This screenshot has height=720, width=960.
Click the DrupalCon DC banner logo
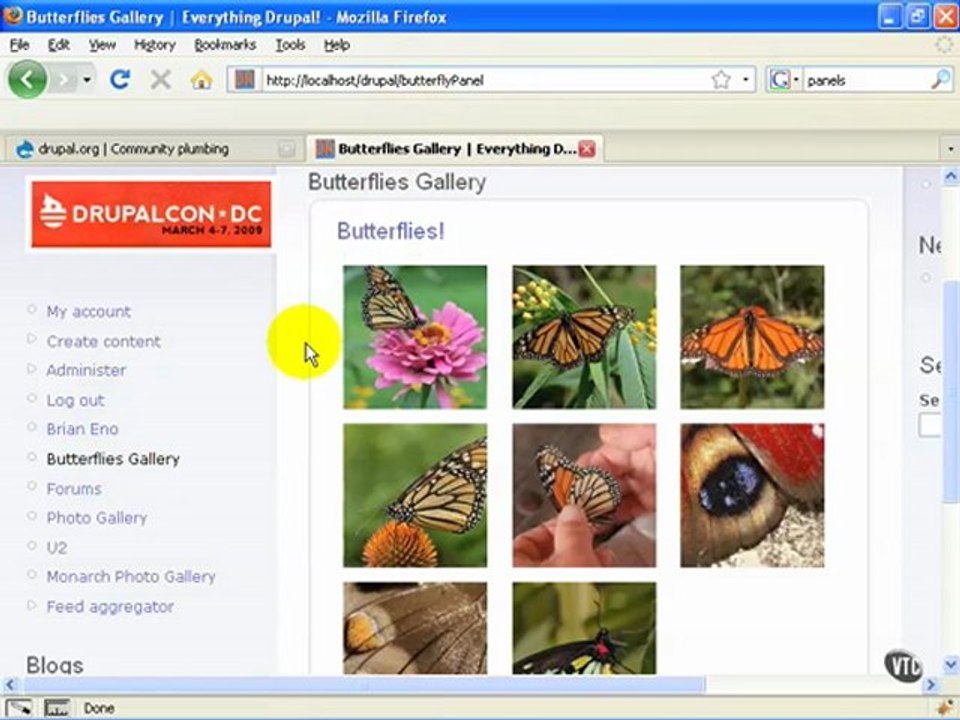tap(151, 214)
